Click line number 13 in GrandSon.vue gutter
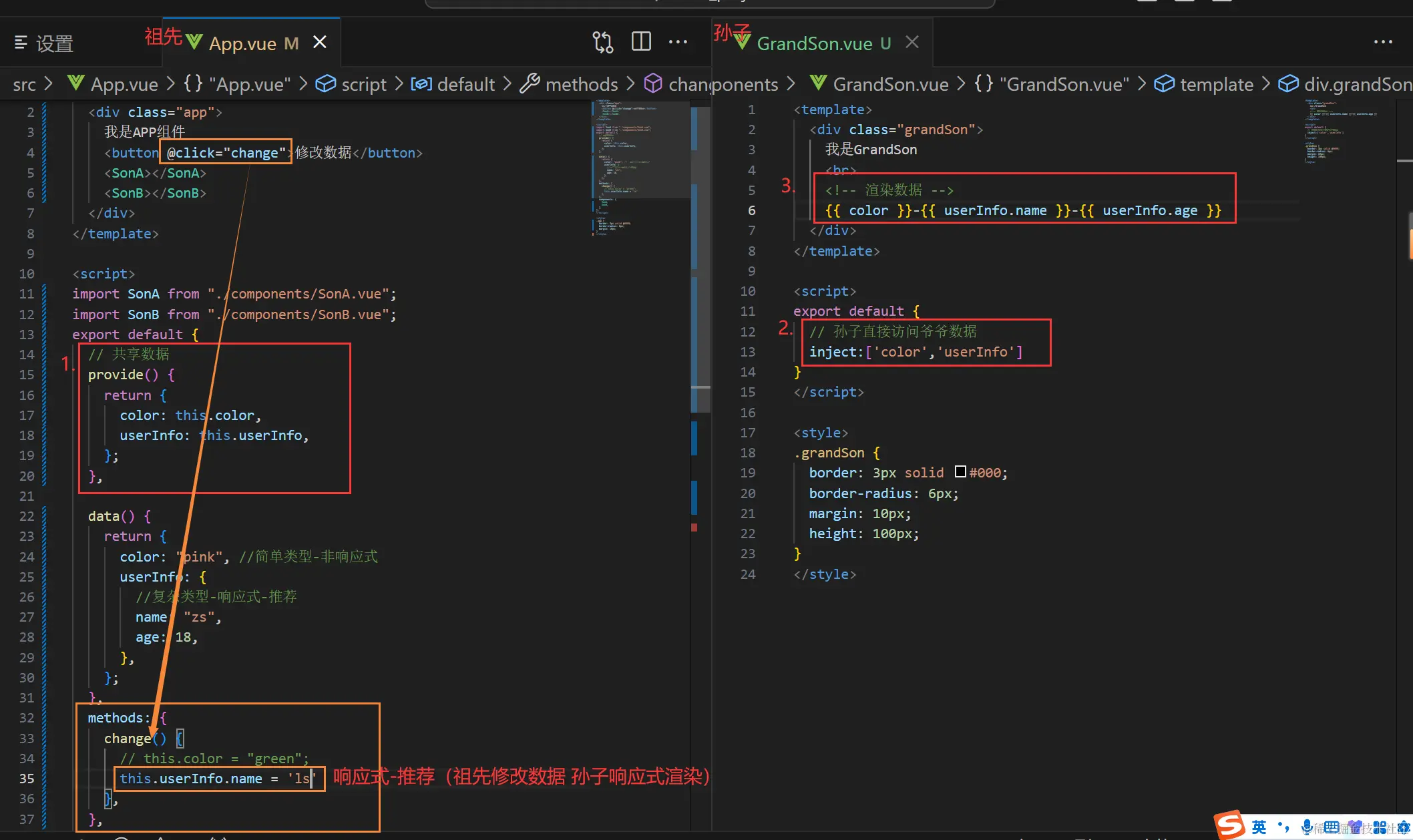 pyautogui.click(x=748, y=352)
